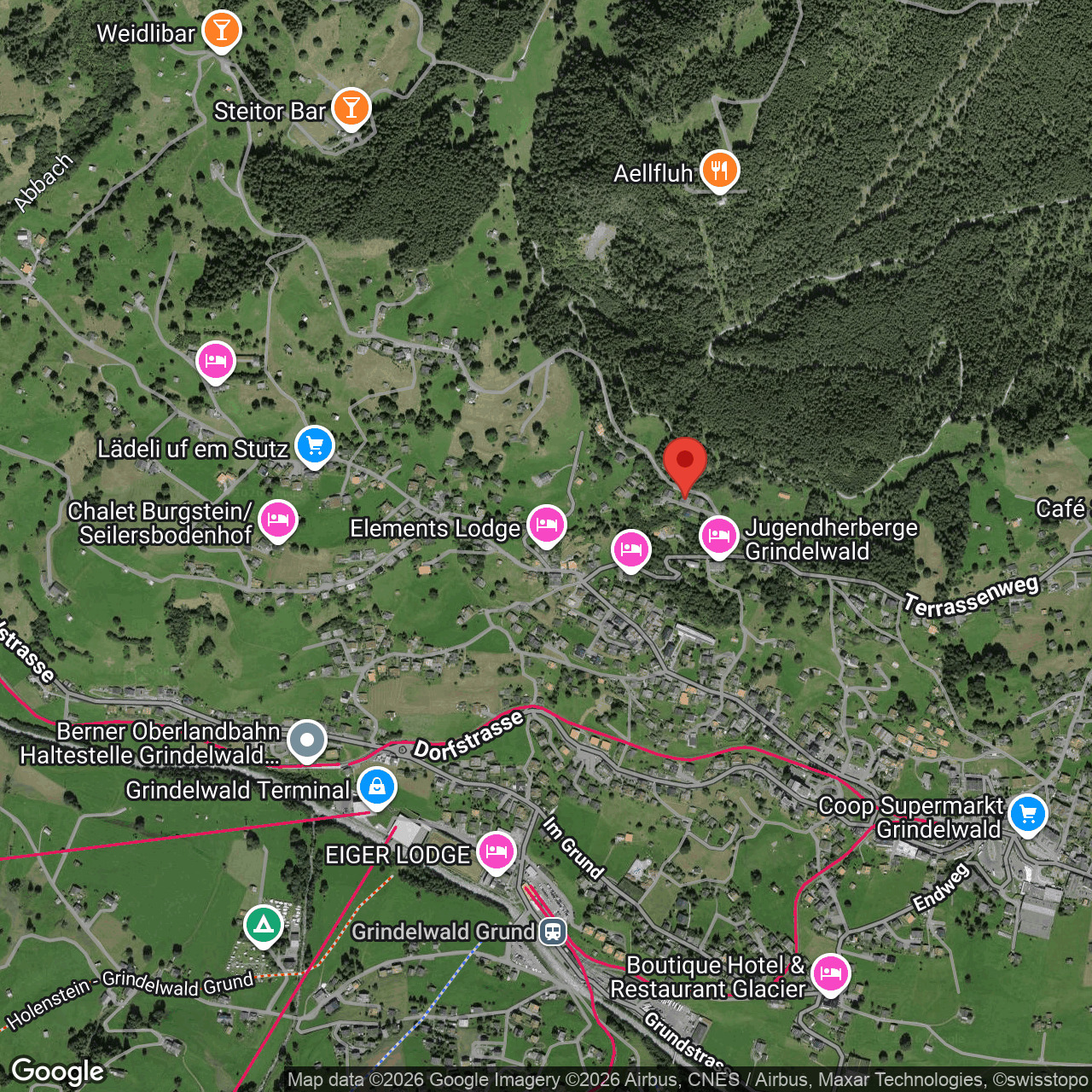Click the "Jugendherberge Grindelwald" label
The image size is (1092, 1092).
tap(832, 539)
